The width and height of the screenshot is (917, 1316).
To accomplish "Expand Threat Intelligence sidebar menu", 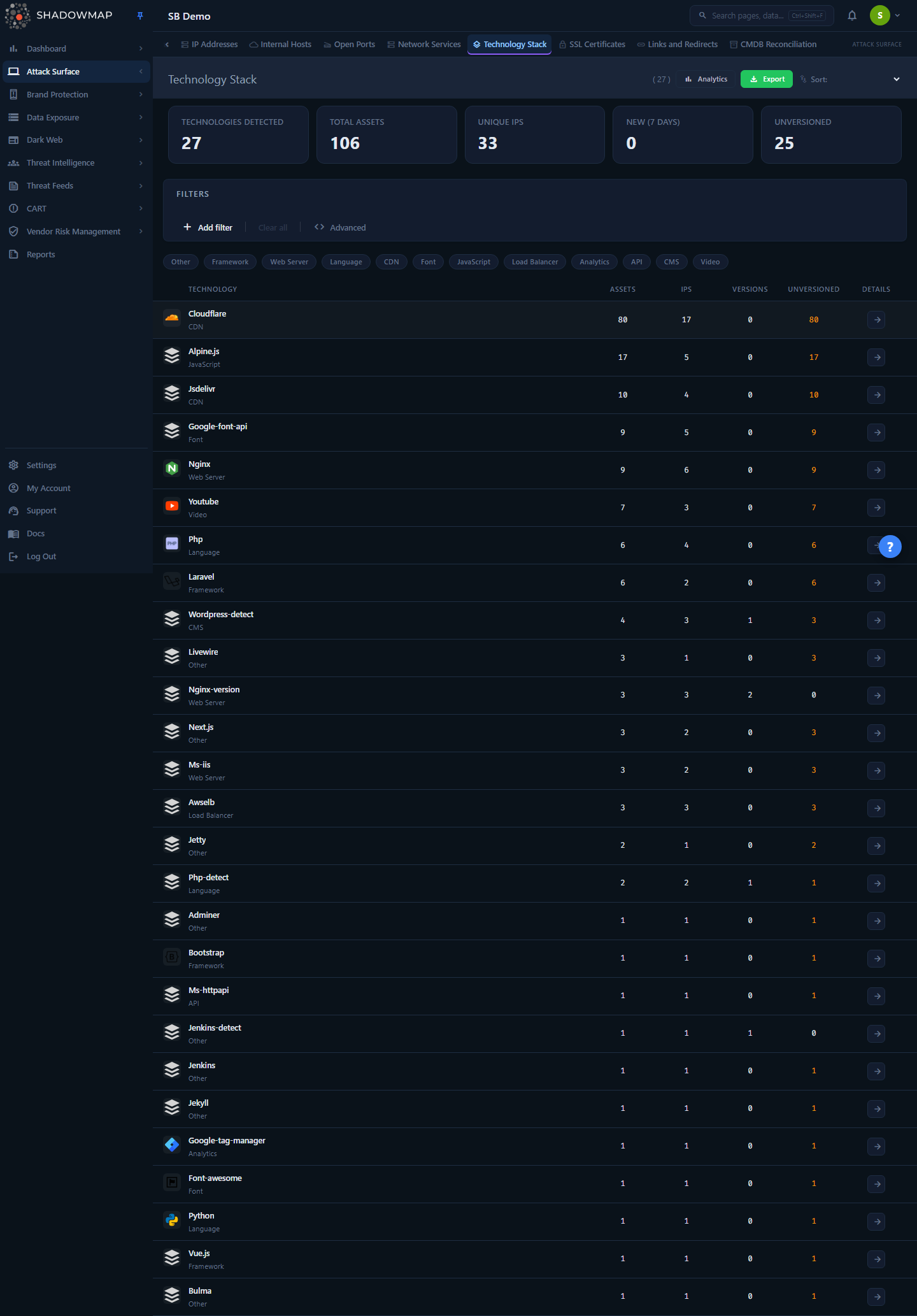I will (141, 163).
